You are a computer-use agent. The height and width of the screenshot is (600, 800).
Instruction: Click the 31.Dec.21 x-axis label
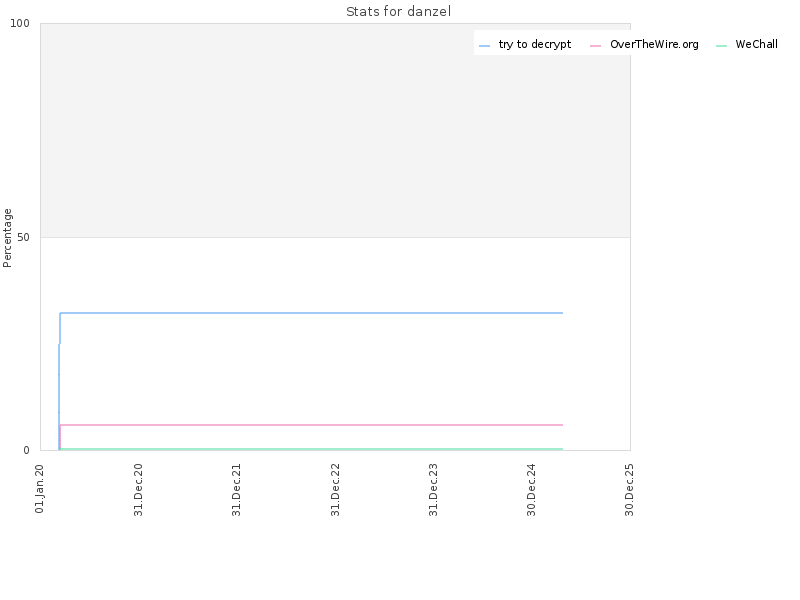[x=236, y=490]
